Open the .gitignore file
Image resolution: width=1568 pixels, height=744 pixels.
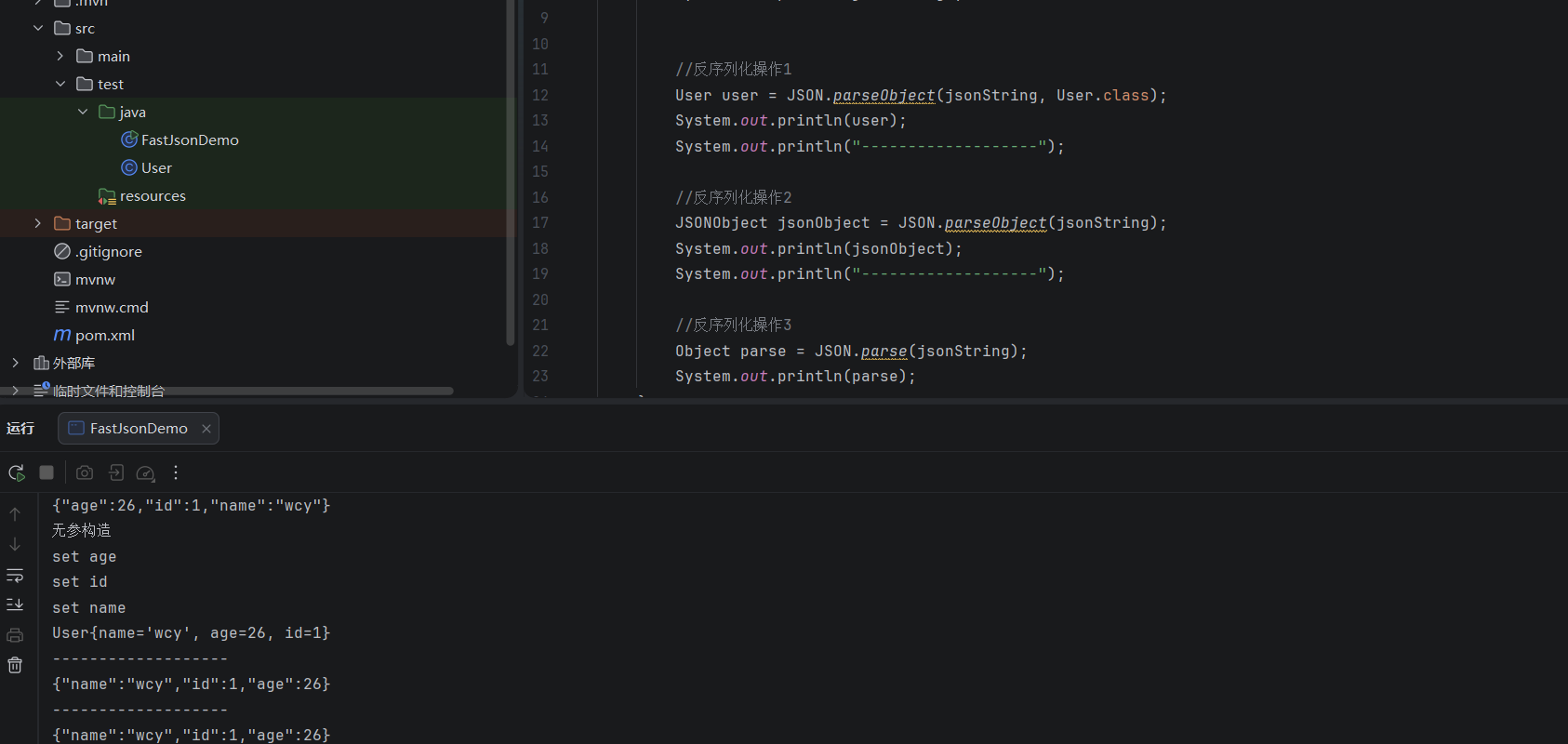[109, 251]
